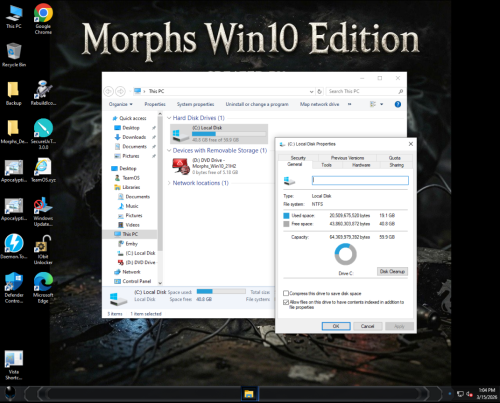
Task: Switch to the Previous Versions tab
Action: coord(347,158)
